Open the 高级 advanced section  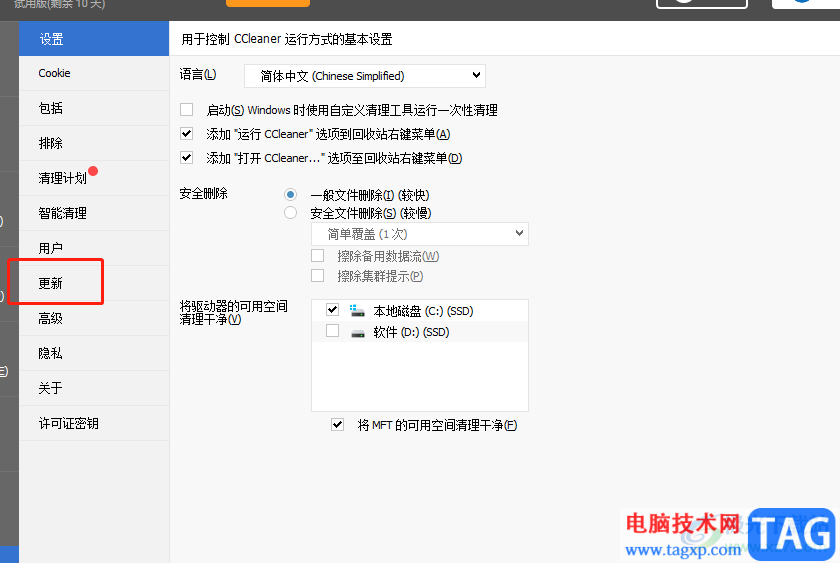coord(94,318)
